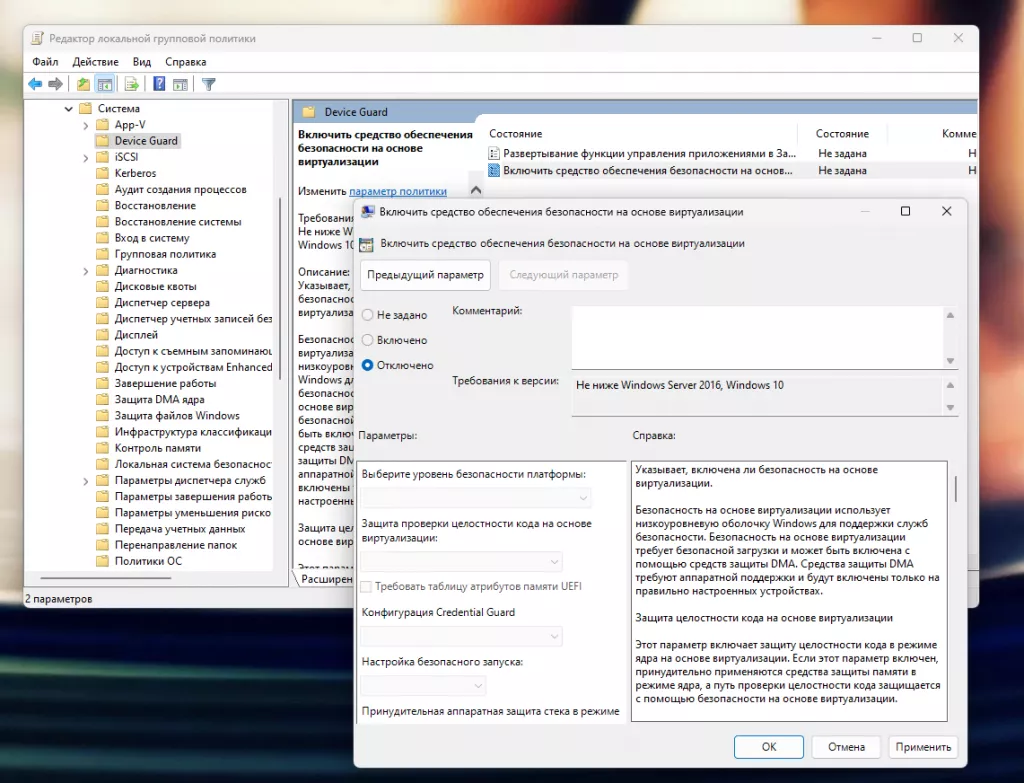Viewport: 1024px width, 783px height.
Task: Open the Credential Guard configuration dropdown
Action: coord(461,636)
